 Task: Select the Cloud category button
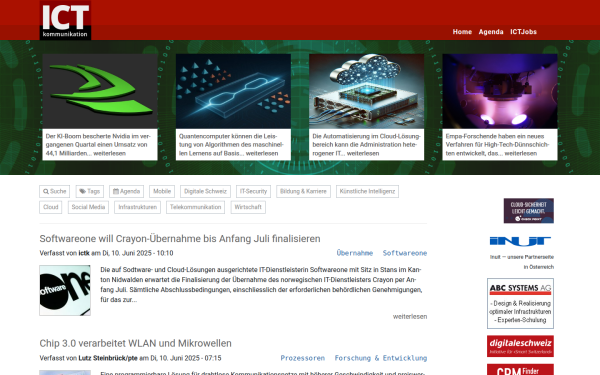pos(51,207)
